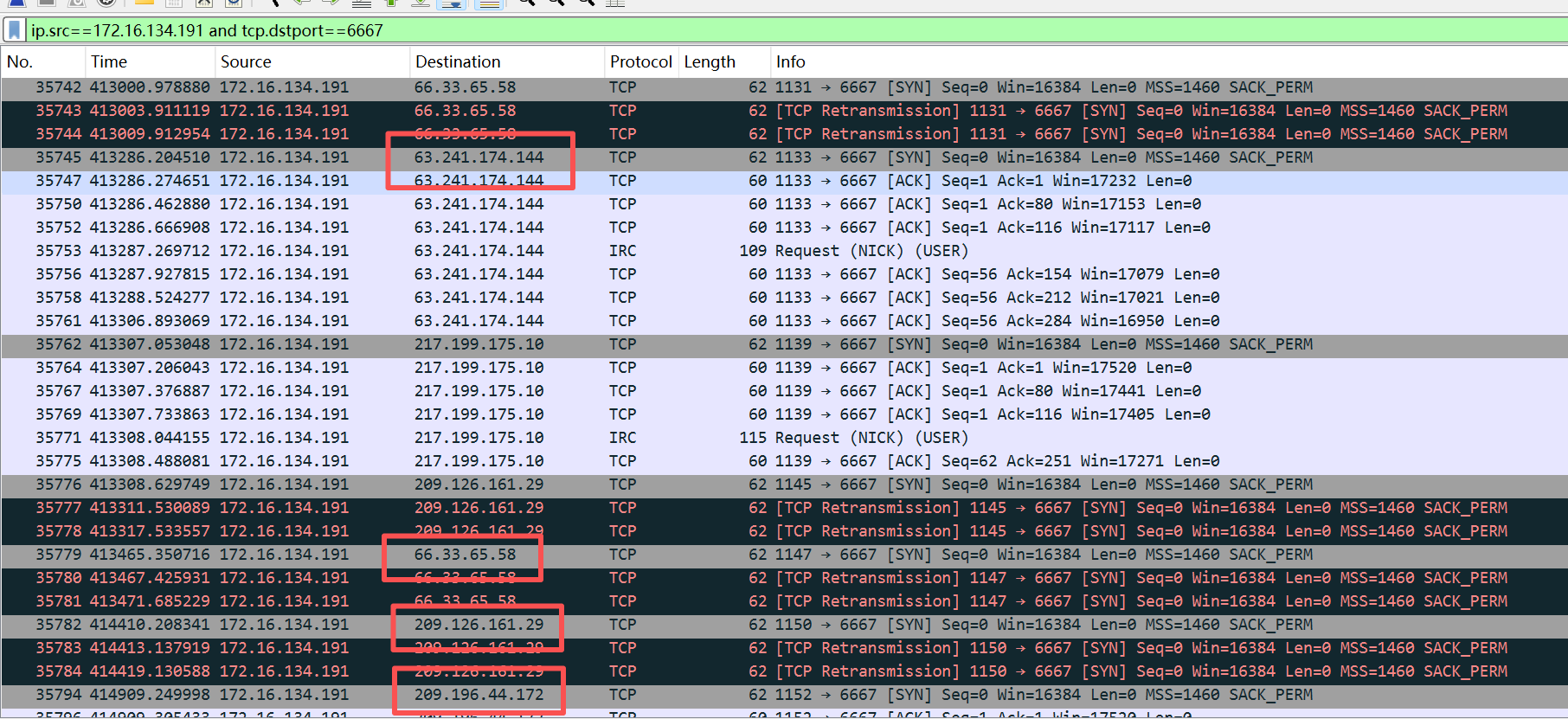Viewport: 1568px width, 719px height.
Task: Sort by the No. column header
Action: tap(42, 61)
